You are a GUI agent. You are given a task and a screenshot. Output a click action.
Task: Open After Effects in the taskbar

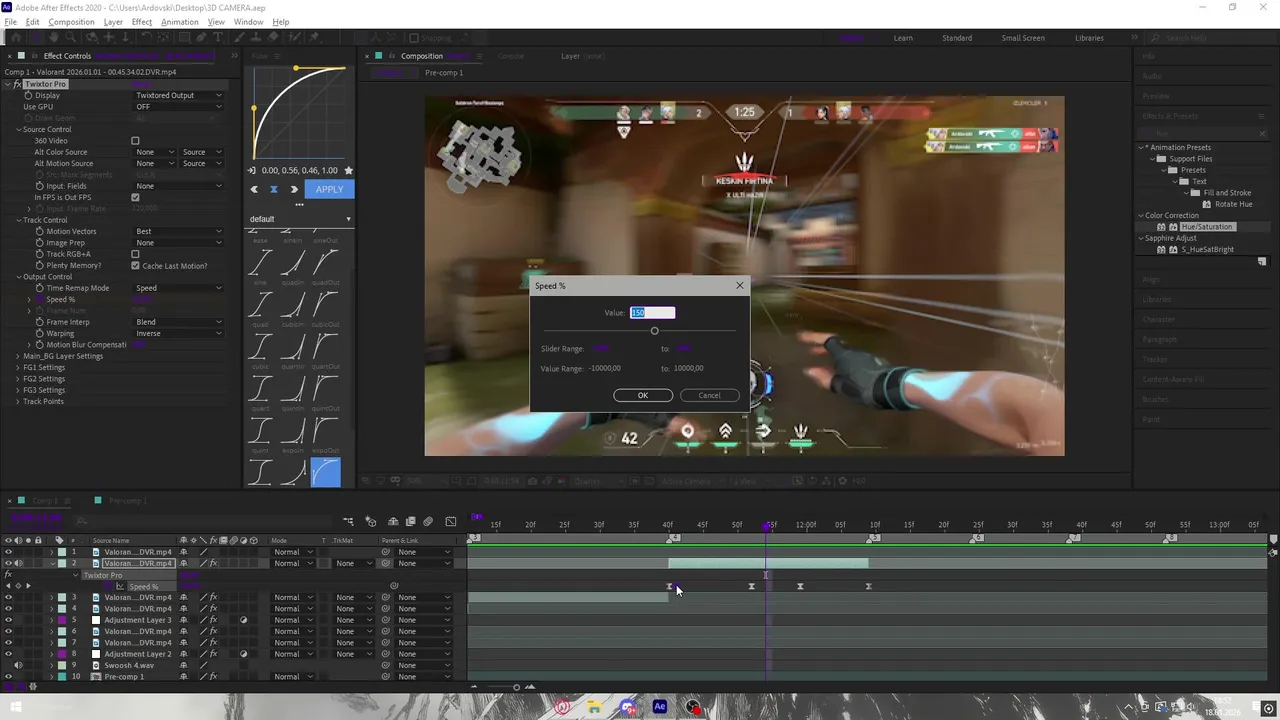coord(660,707)
